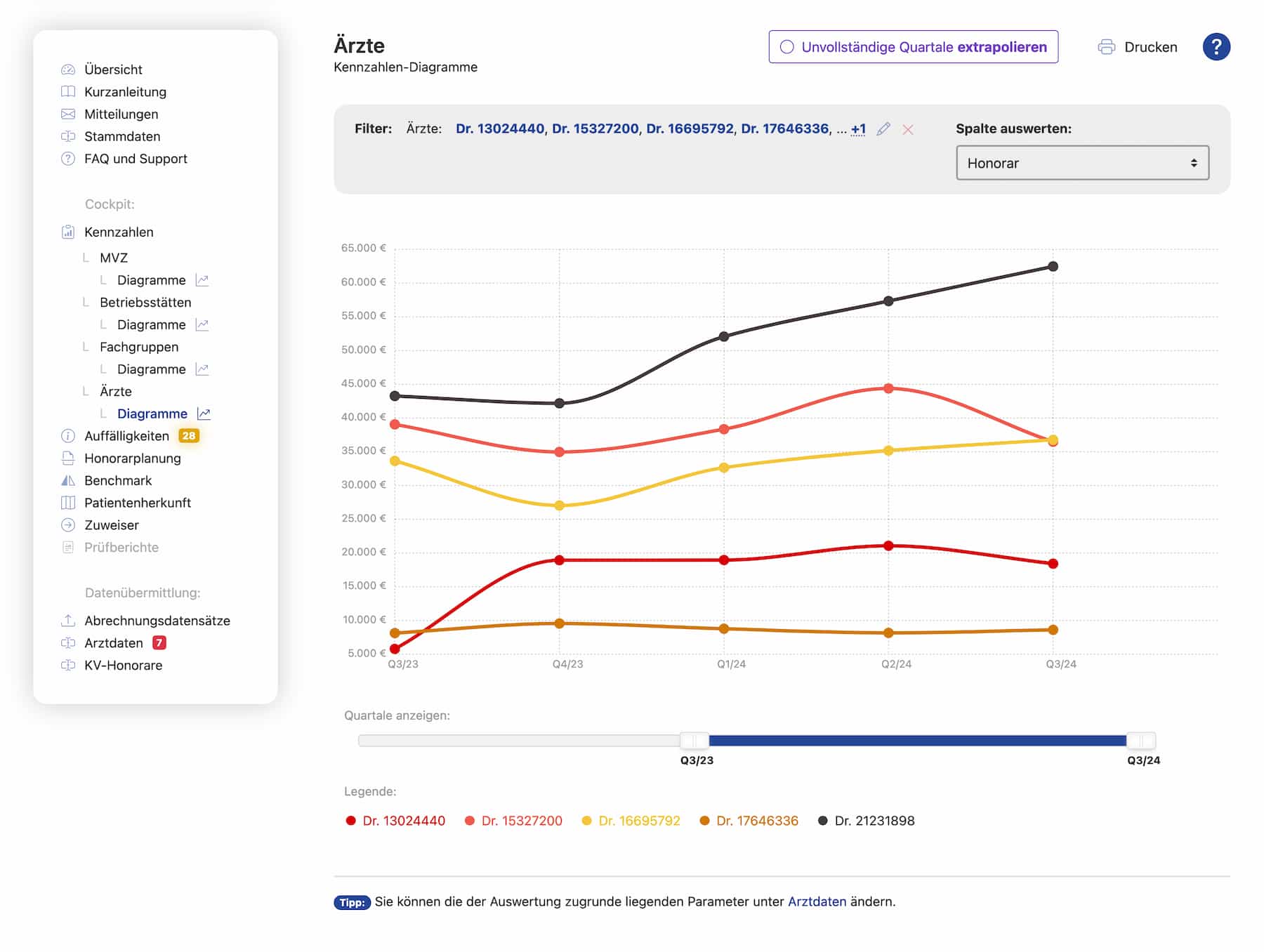Open Honorarplanung from the sidebar

pos(133,458)
